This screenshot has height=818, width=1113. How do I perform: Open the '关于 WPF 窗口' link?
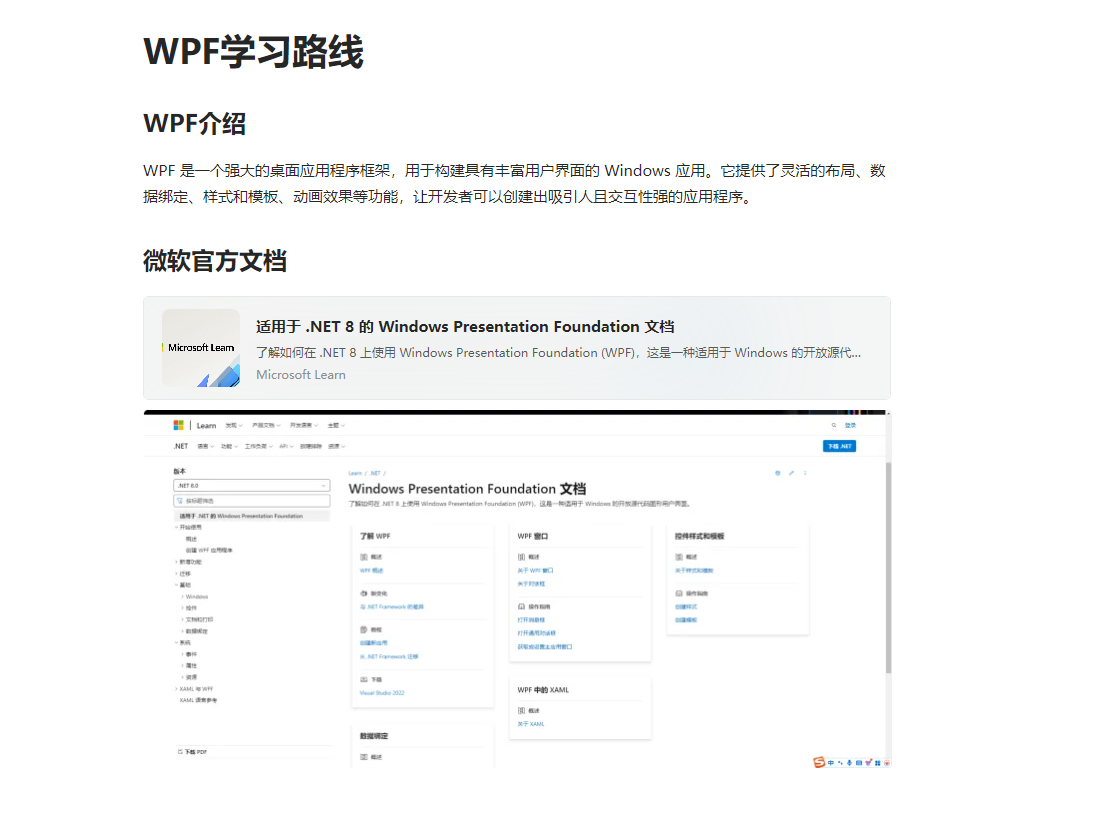pos(535,571)
